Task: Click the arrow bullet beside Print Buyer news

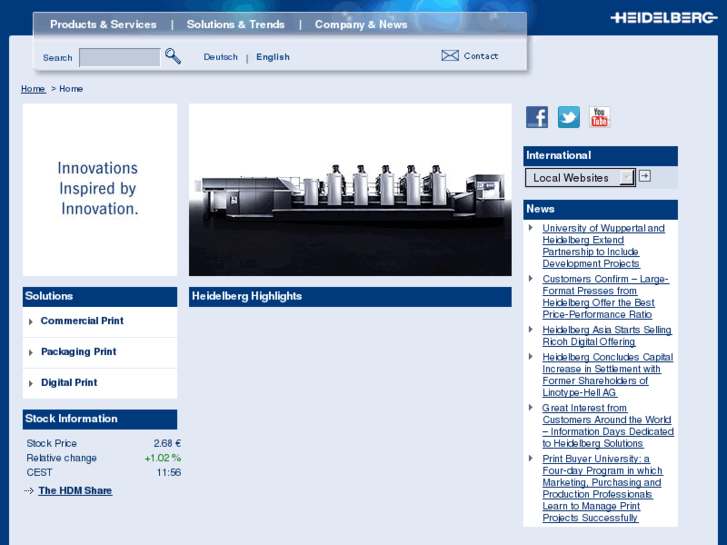Action: [531, 458]
